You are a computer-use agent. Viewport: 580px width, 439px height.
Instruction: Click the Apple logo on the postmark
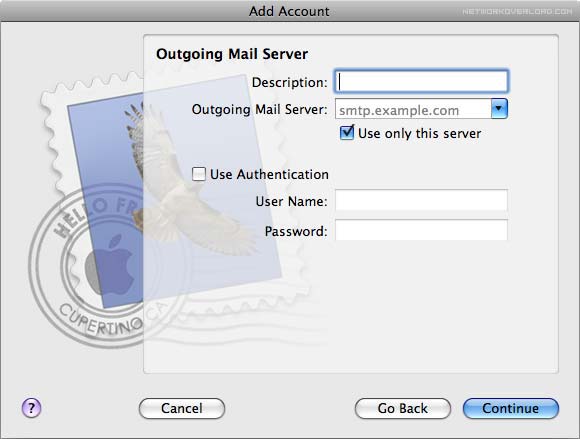(x=109, y=264)
